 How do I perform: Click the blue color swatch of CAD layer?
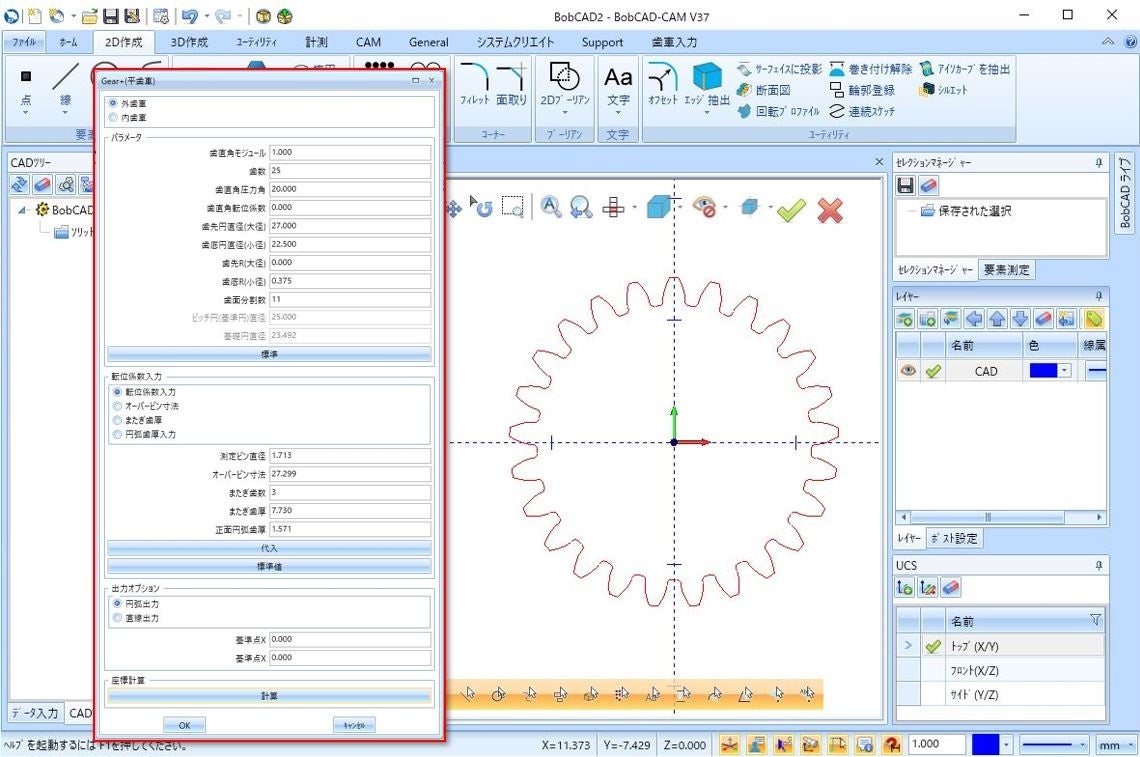pos(1043,371)
